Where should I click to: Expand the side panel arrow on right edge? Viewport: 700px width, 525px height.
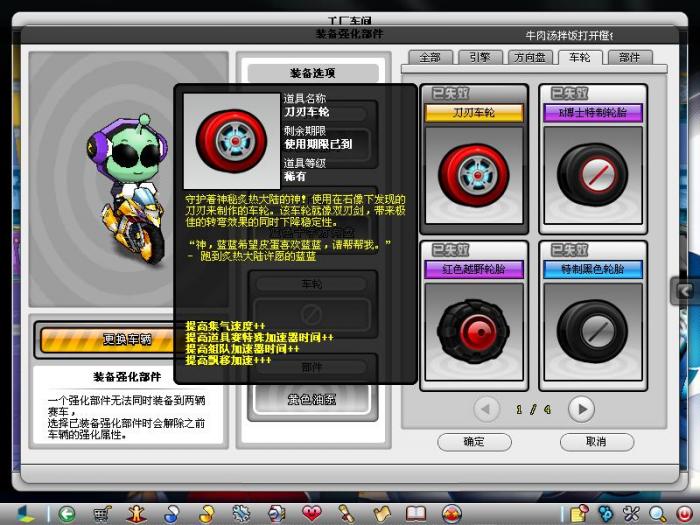685,291
